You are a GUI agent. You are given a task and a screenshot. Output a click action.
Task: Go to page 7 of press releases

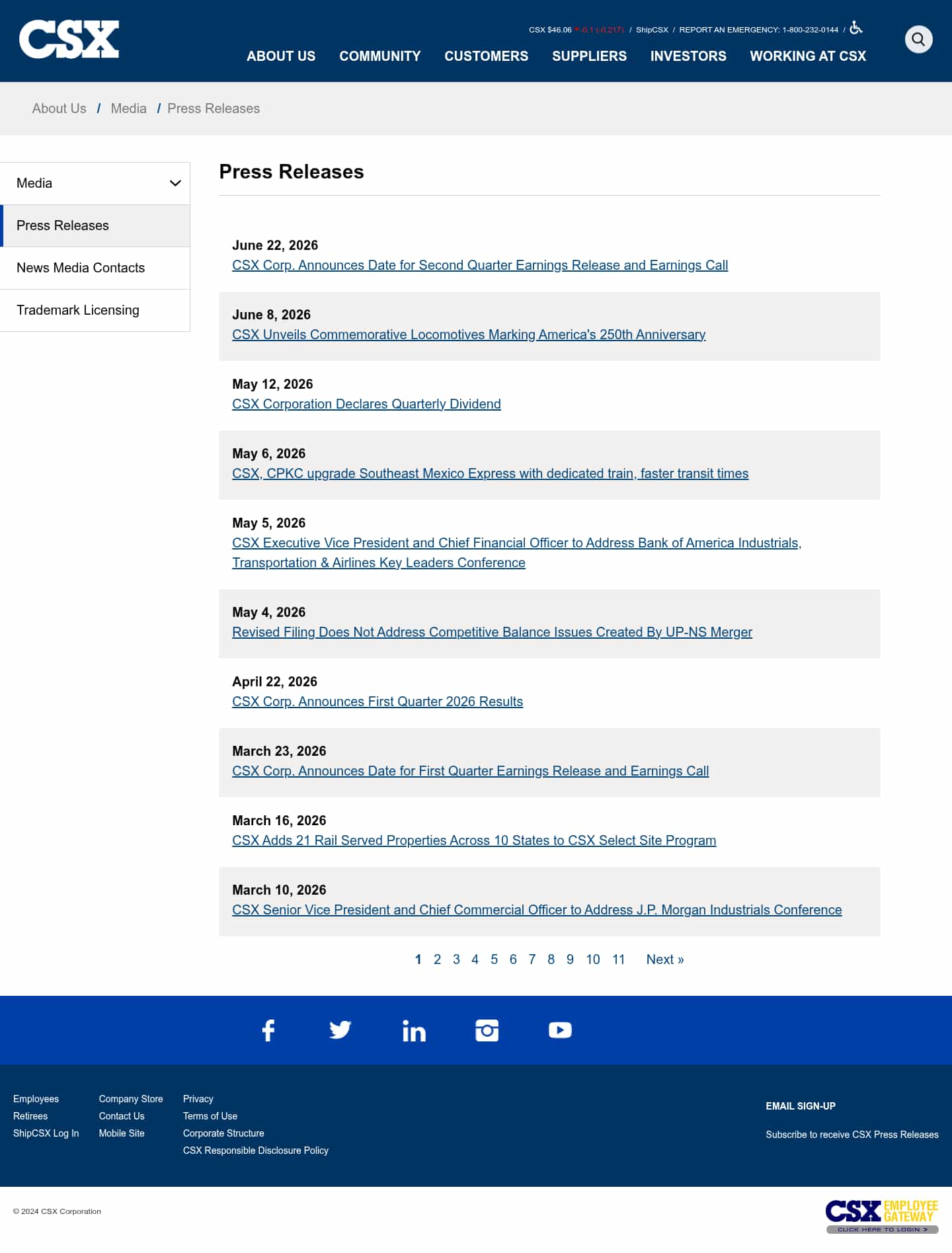tap(532, 959)
